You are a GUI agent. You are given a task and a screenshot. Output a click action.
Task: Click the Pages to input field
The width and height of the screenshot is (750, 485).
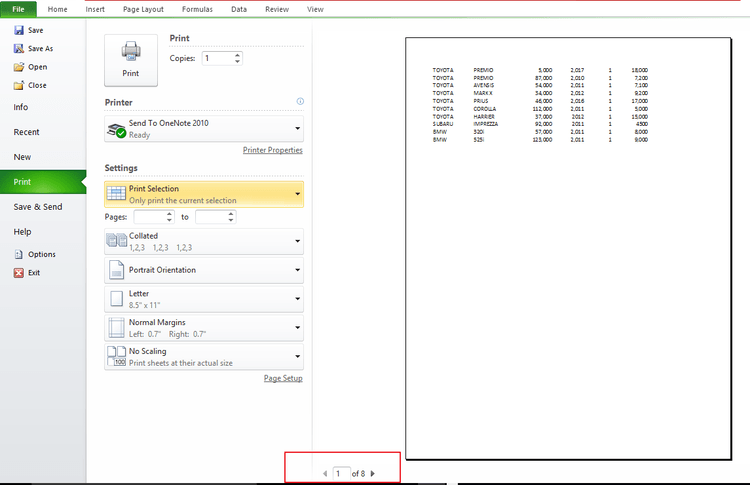(211, 217)
